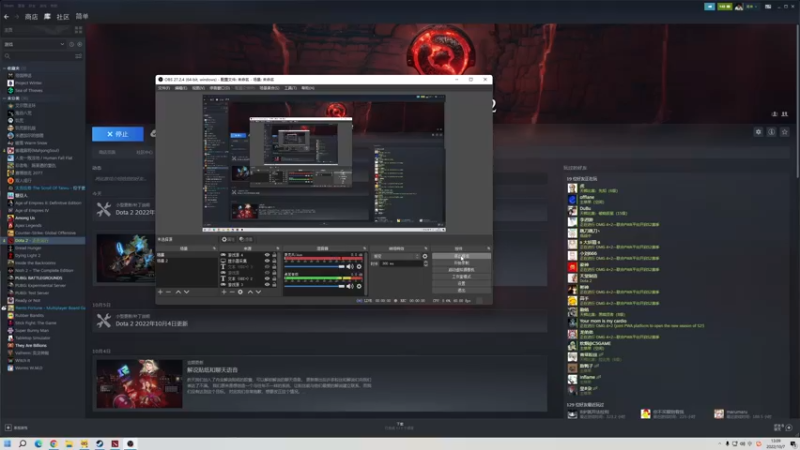The width and height of the screenshot is (800, 450).
Task: Open Dota 2 manage gear icon
Action: tap(758, 132)
